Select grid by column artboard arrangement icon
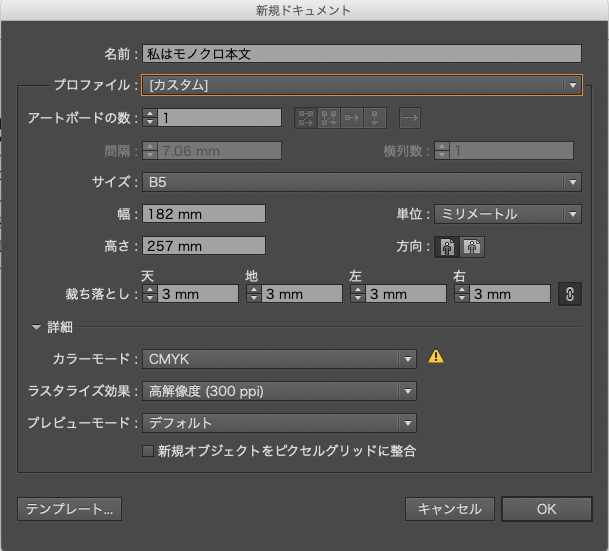This screenshot has width=609, height=551. [x=329, y=118]
